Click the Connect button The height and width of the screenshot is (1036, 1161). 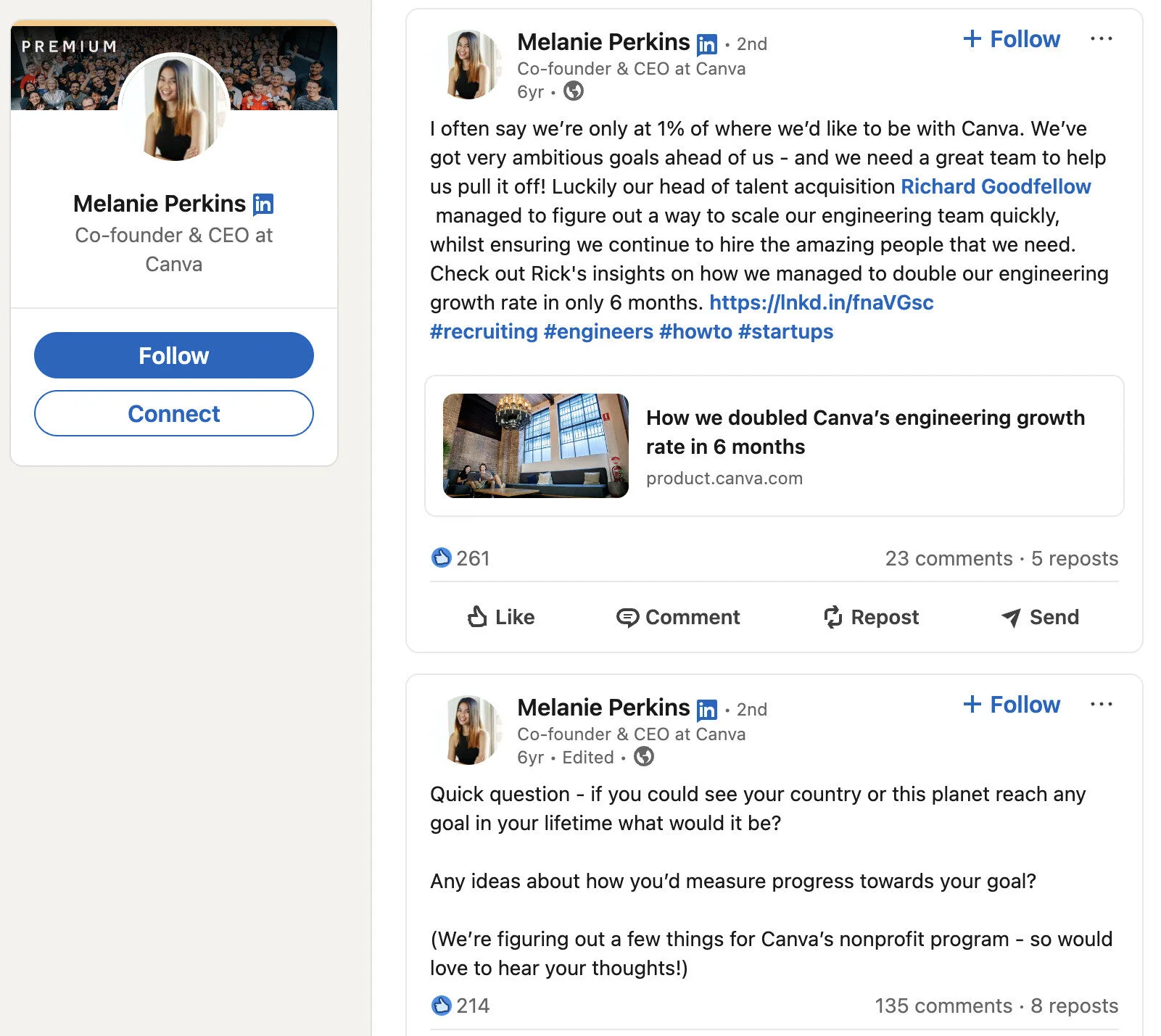[173, 413]
